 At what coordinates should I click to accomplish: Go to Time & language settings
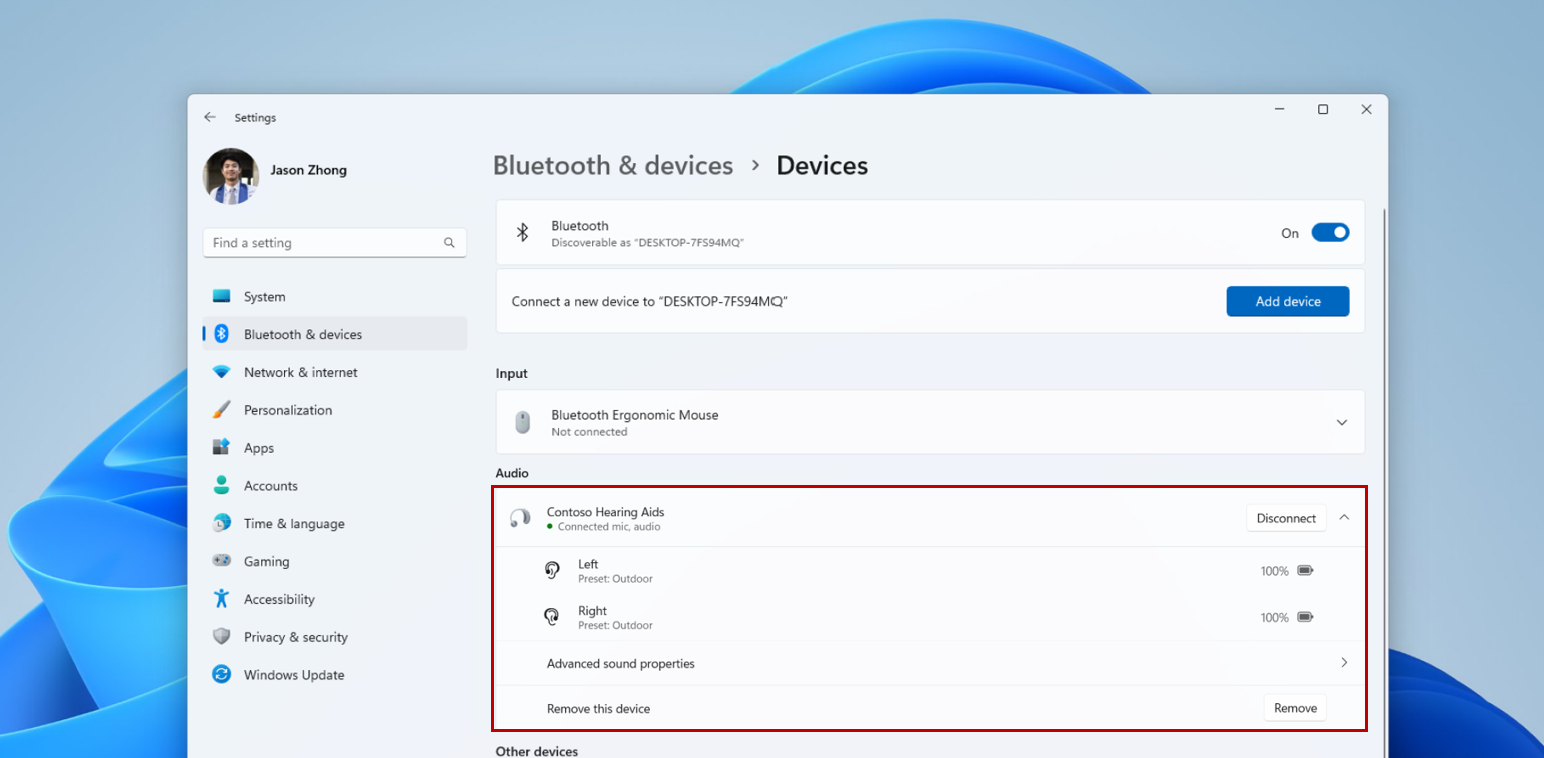[293, 524]
